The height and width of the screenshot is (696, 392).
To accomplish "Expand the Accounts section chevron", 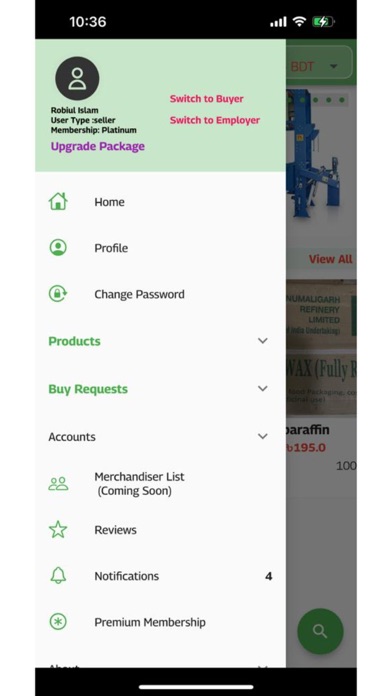I will 263,436.
